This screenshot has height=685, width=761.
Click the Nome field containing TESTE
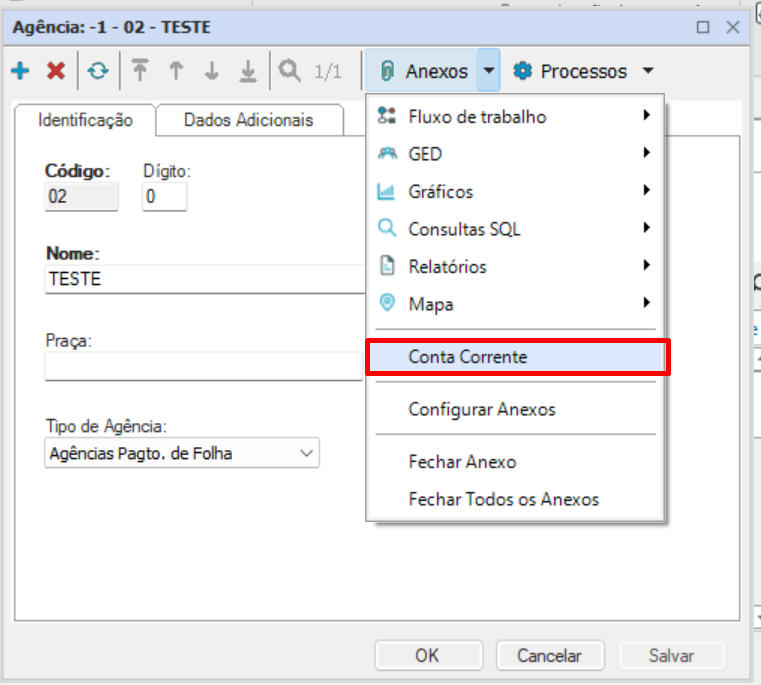point(205,279)
